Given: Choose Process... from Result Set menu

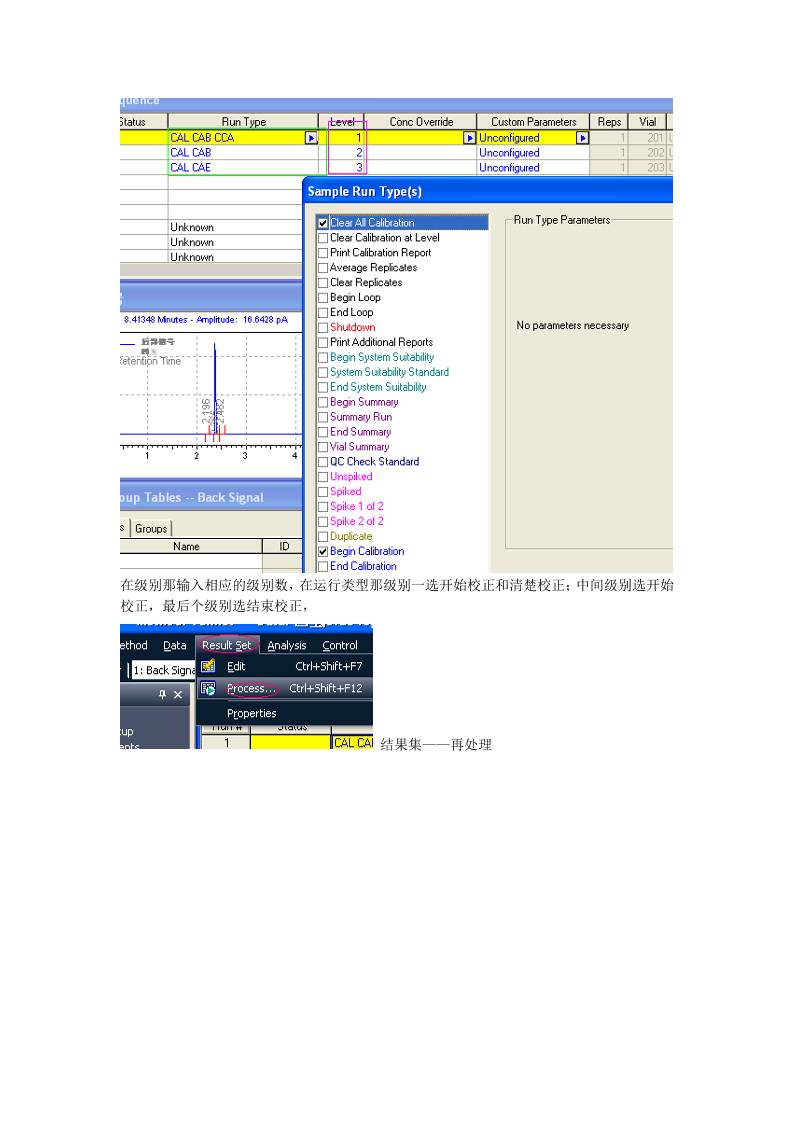Looking at the screenshot, I should [284, 689].
